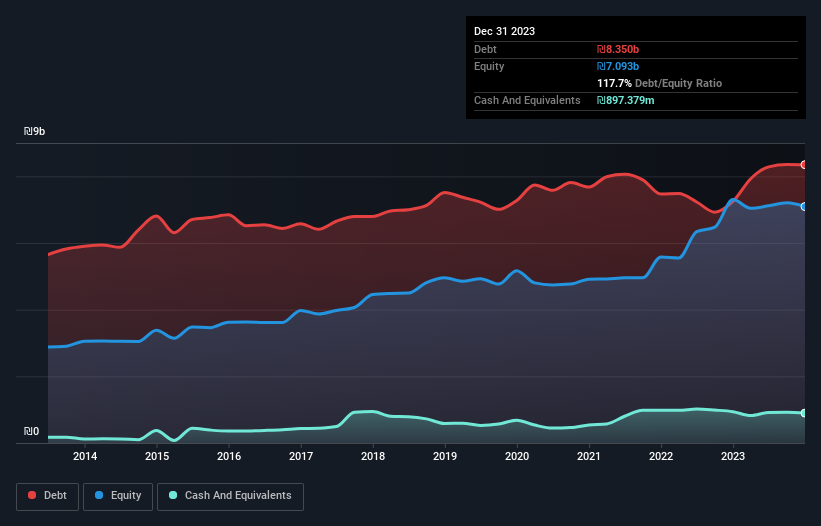Click the ₪0 y-axis label
821x526 pixels.
(31, 431)
